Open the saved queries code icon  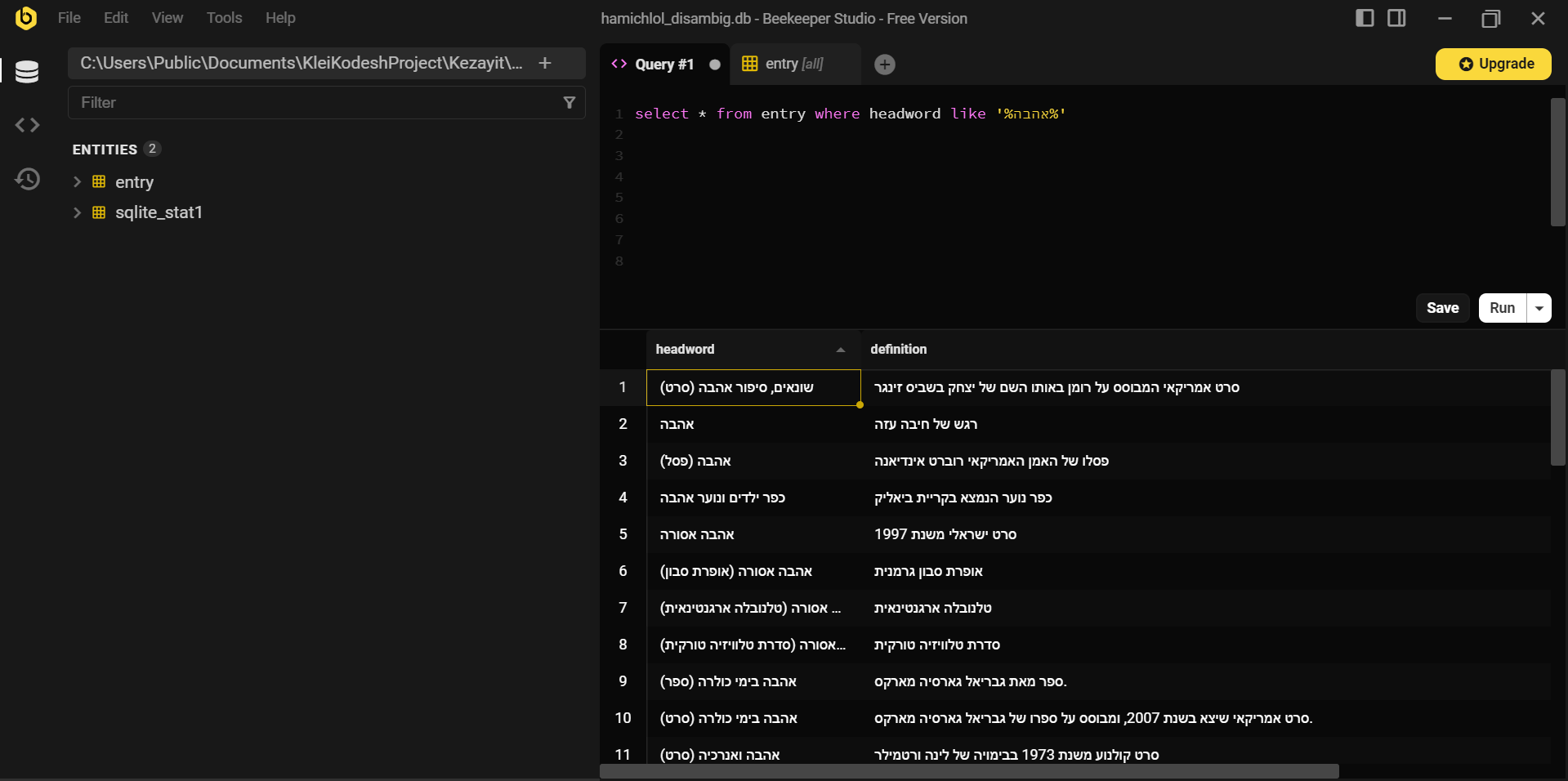coord(27,125)
